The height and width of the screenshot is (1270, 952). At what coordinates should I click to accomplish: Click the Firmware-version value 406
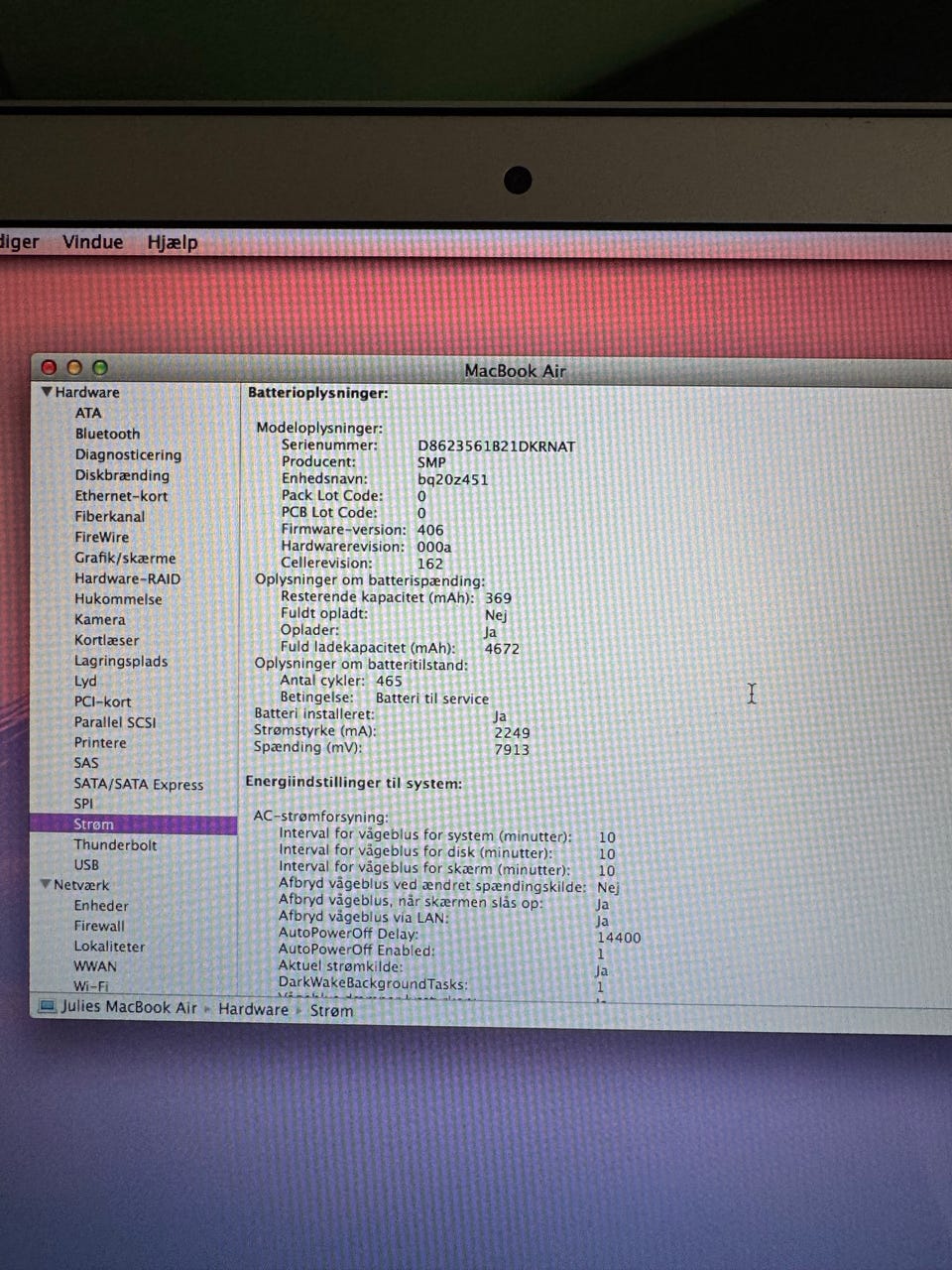click(430, 530)
